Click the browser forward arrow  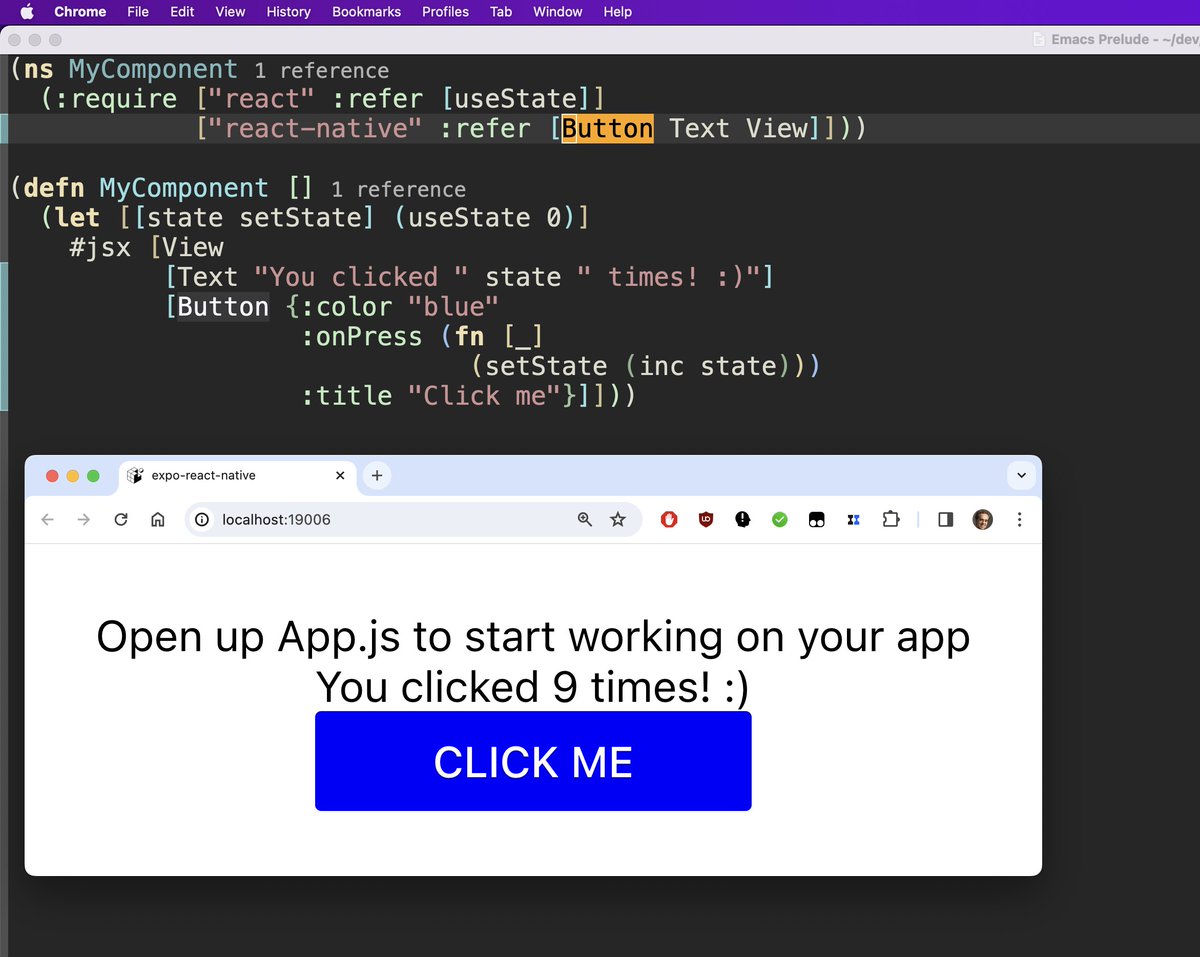click(x=84, y=519)
